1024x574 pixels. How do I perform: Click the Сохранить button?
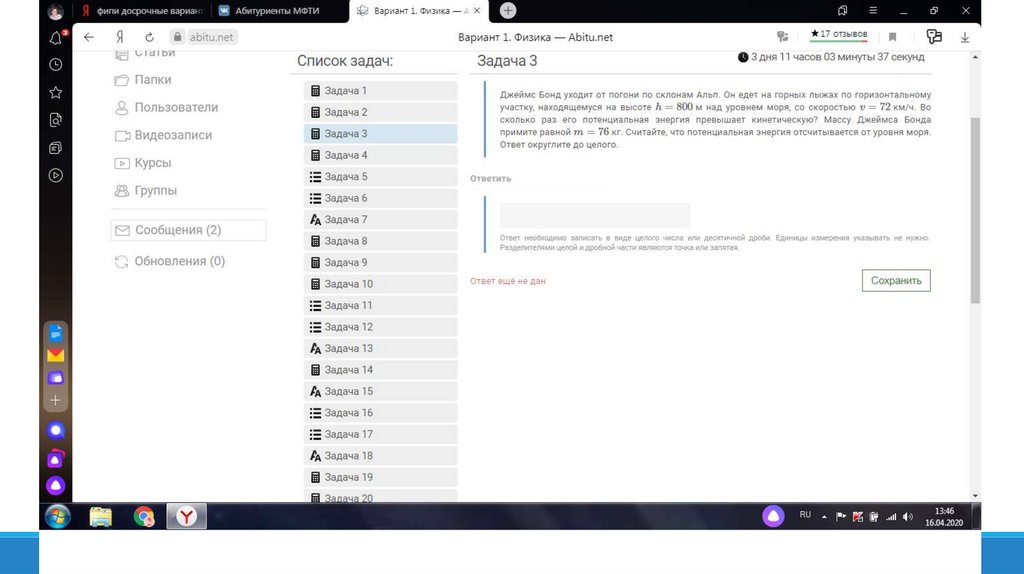(896, 281)
